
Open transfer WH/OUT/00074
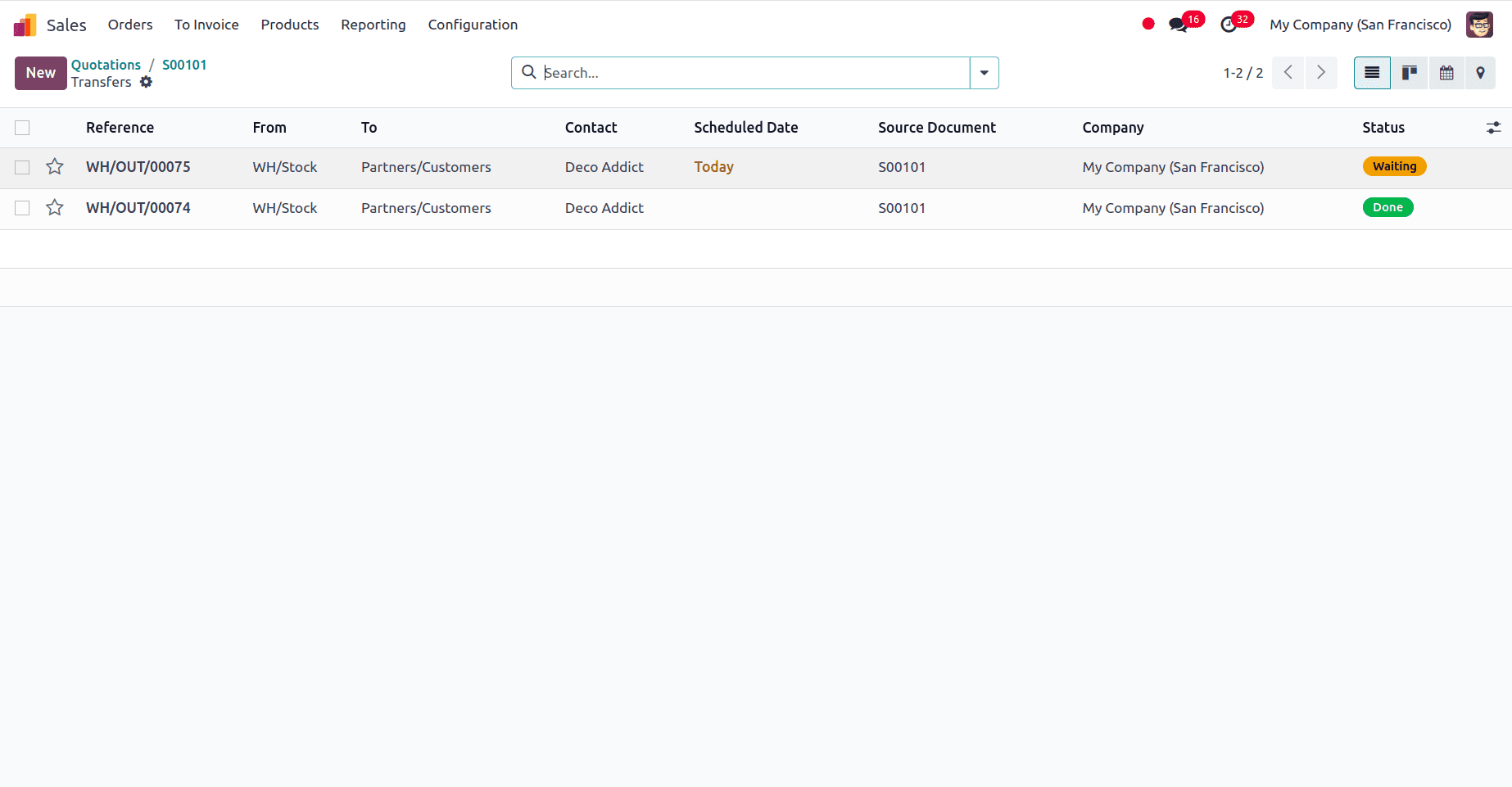138,208
